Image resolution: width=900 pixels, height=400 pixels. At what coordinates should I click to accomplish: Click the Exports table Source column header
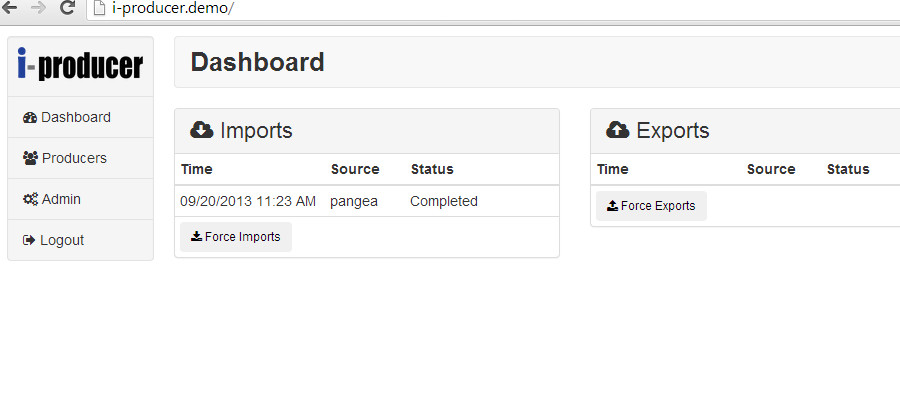point(771,169)
